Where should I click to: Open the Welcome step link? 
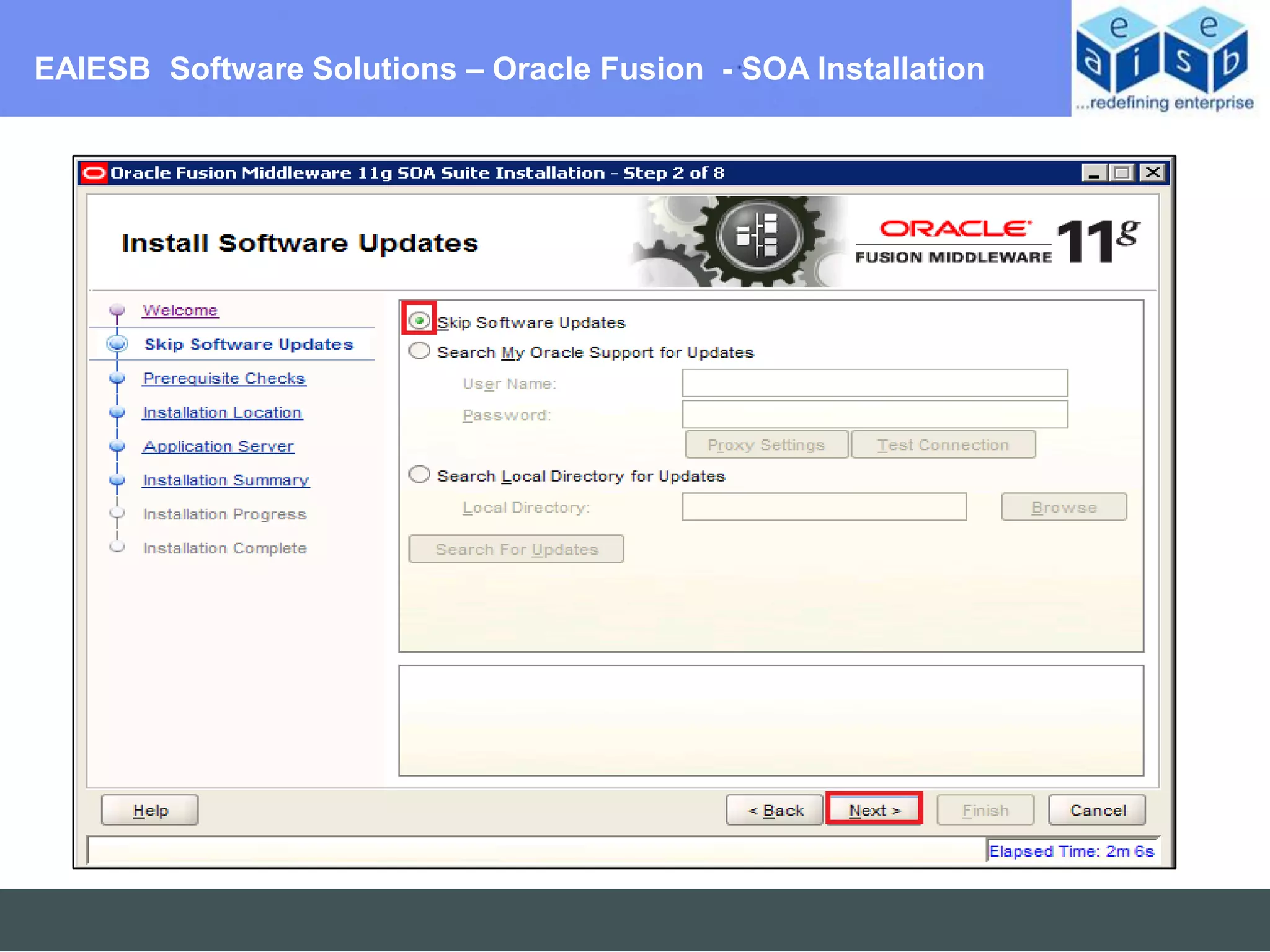tap(180, 311)
